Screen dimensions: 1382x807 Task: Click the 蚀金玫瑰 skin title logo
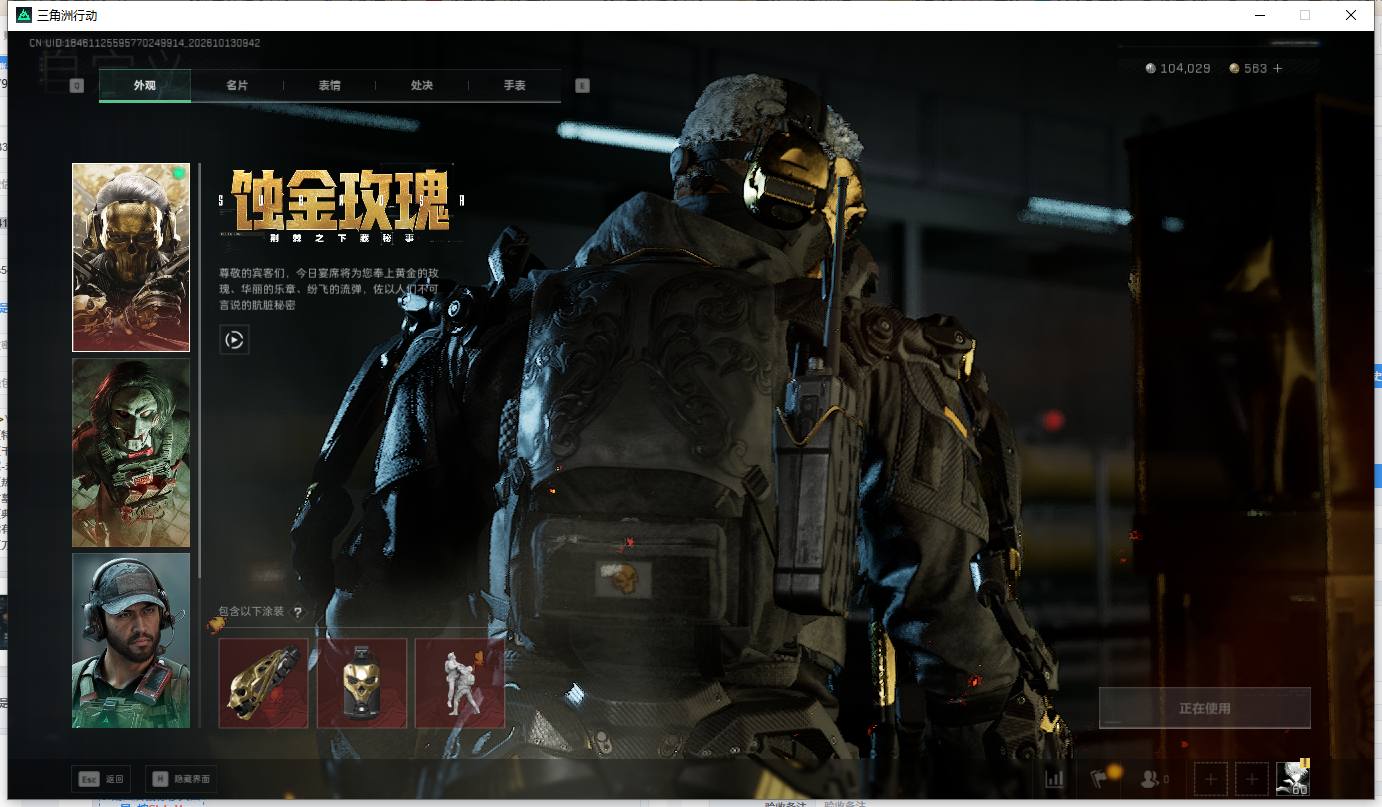click(340, 206)
